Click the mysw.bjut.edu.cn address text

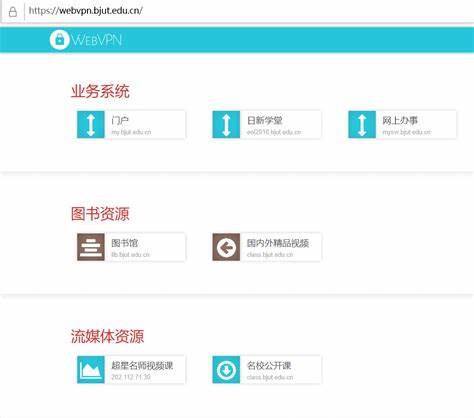[406, 132]
